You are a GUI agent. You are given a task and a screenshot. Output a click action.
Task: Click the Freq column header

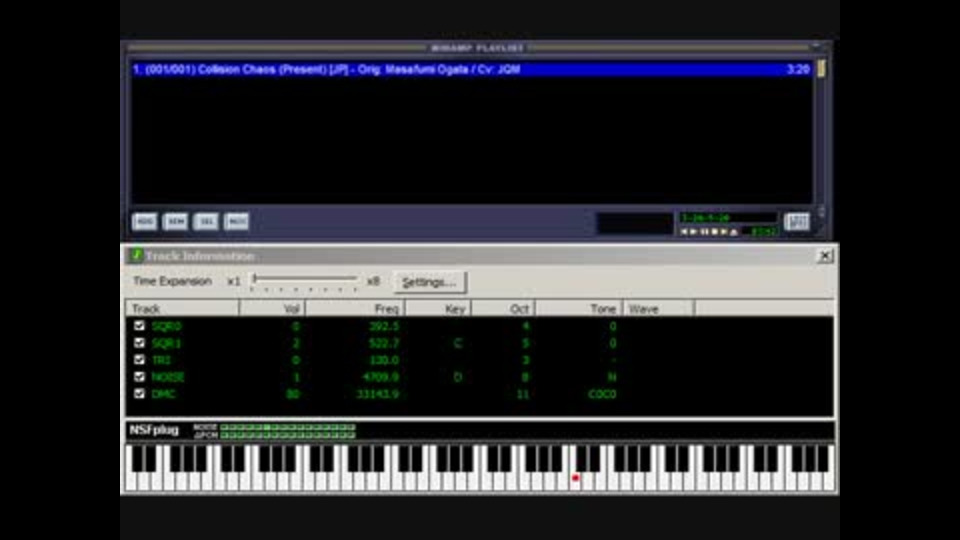(355, 309)
